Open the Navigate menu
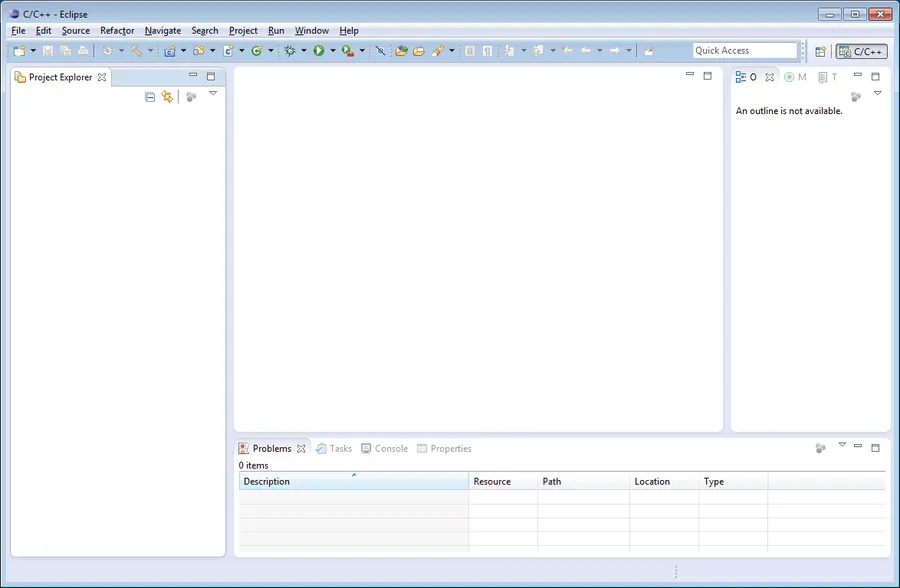 click(163, 30)
